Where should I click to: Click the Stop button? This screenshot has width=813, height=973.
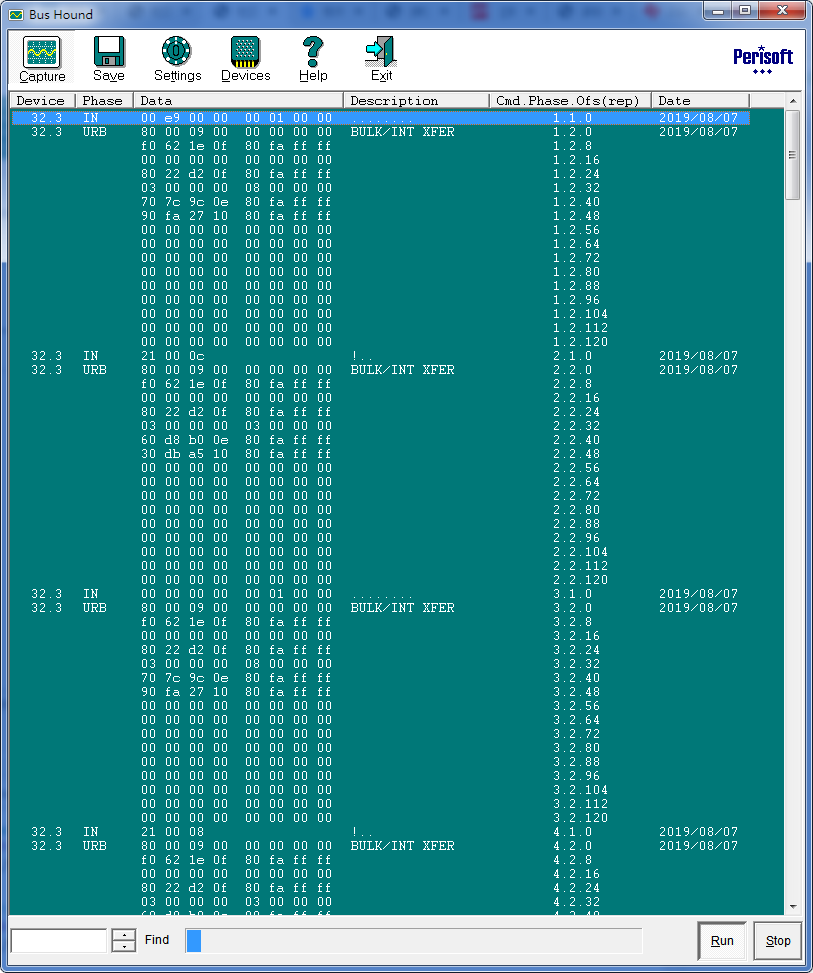coord(778,941)
